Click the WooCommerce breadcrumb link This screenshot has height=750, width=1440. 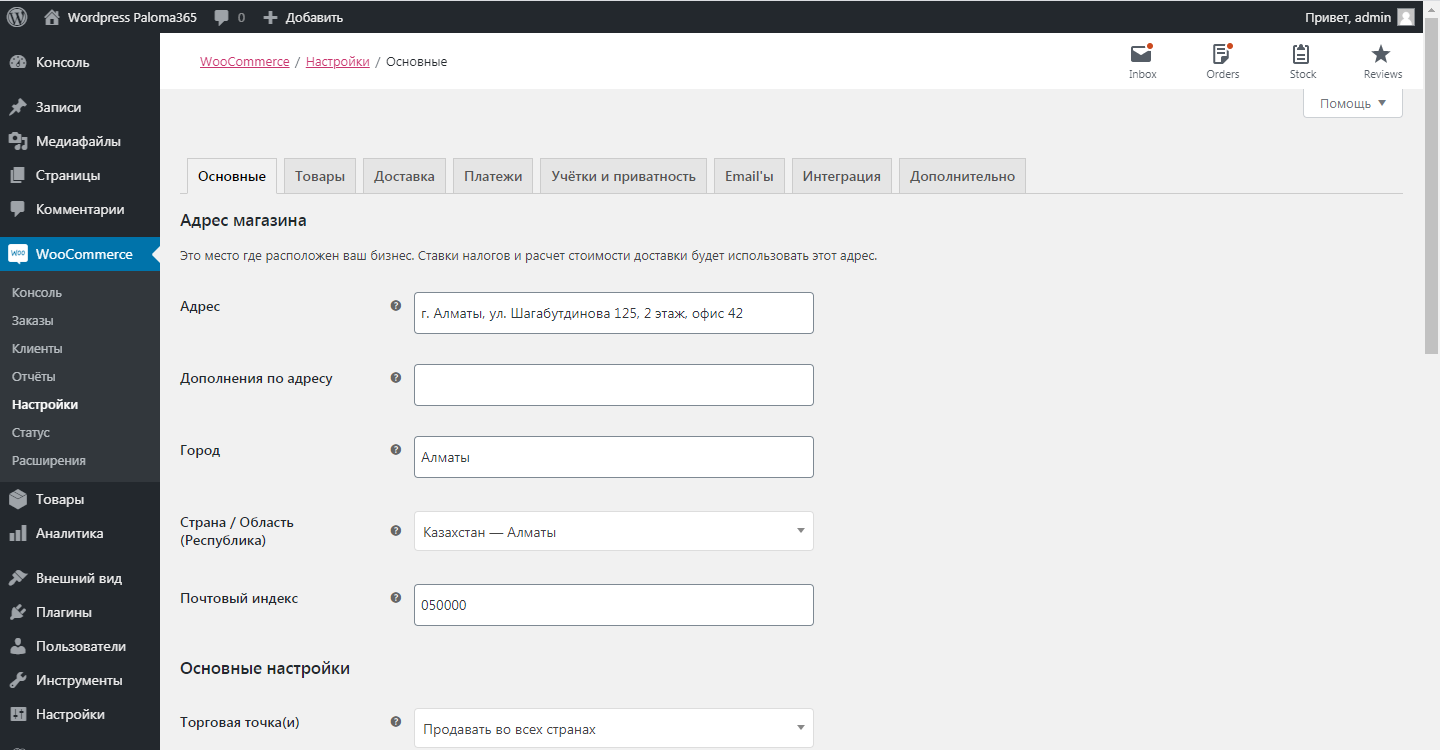244,62
